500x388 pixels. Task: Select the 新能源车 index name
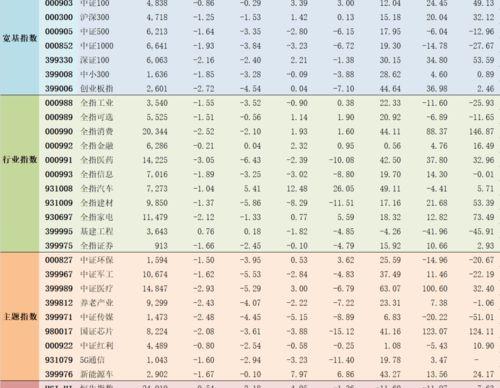click(x=97, y=374)
